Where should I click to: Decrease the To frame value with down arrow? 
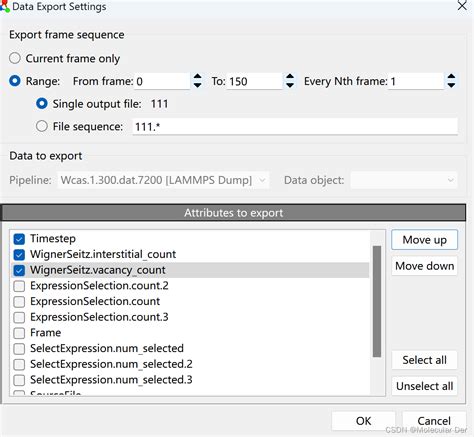pos(290,85)
